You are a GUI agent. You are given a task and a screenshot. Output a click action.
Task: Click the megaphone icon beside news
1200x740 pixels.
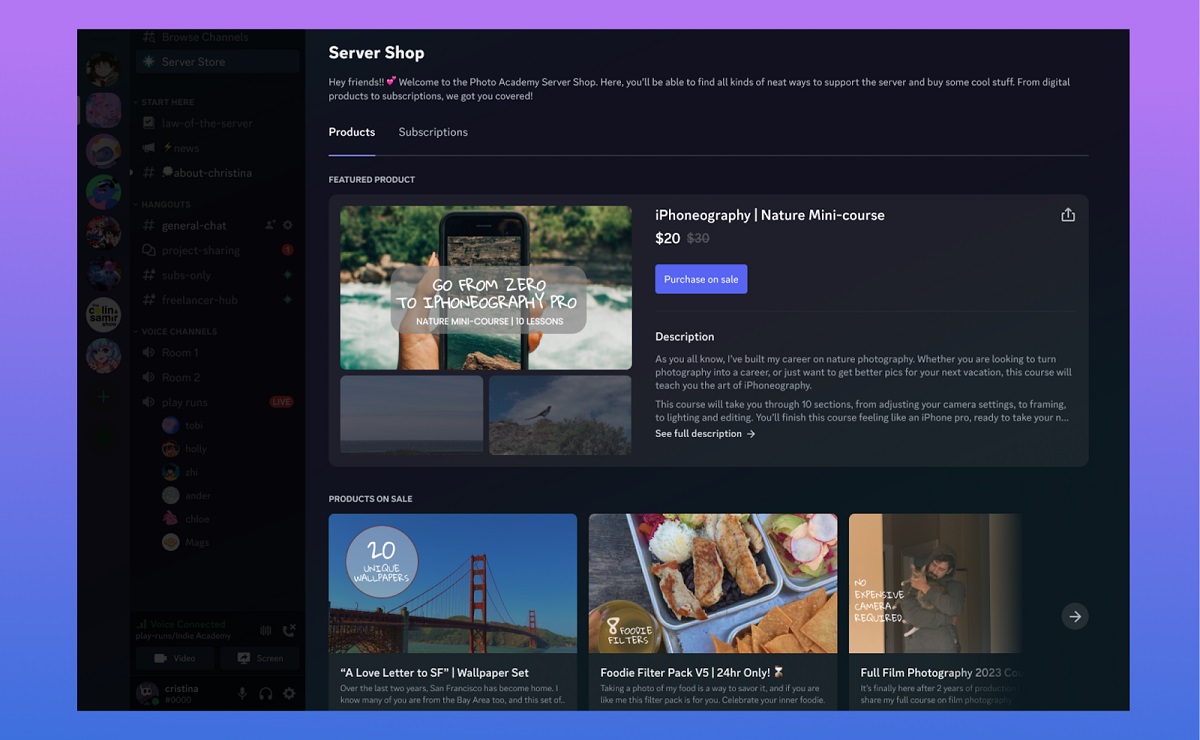pyautogui.click(x=149, y=148)
